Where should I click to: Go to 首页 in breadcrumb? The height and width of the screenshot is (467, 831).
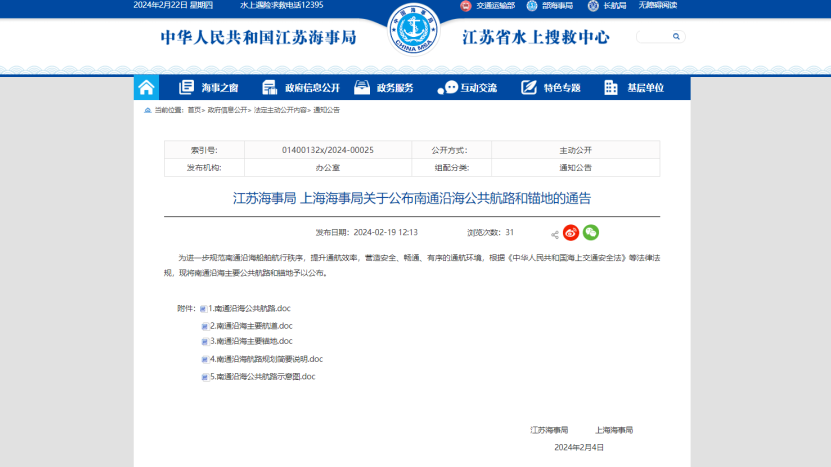coord(194,110)
